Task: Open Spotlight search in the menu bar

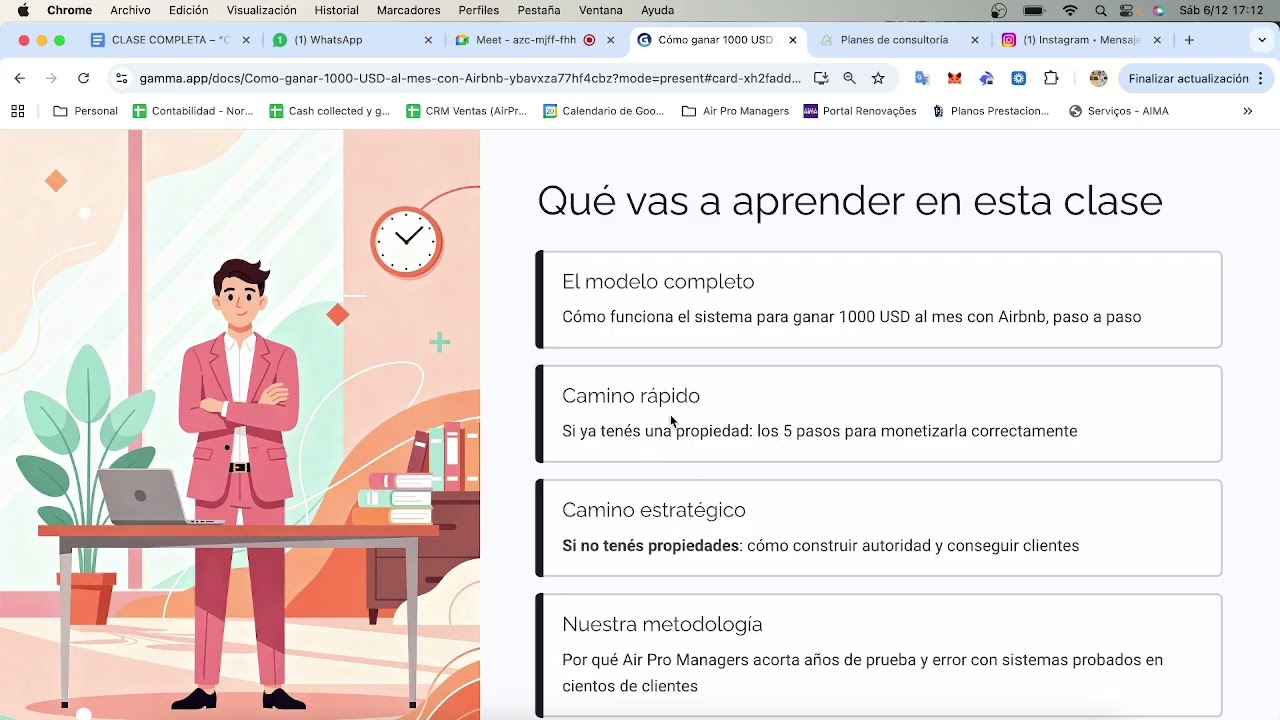Action: (x=1100, y=10)
